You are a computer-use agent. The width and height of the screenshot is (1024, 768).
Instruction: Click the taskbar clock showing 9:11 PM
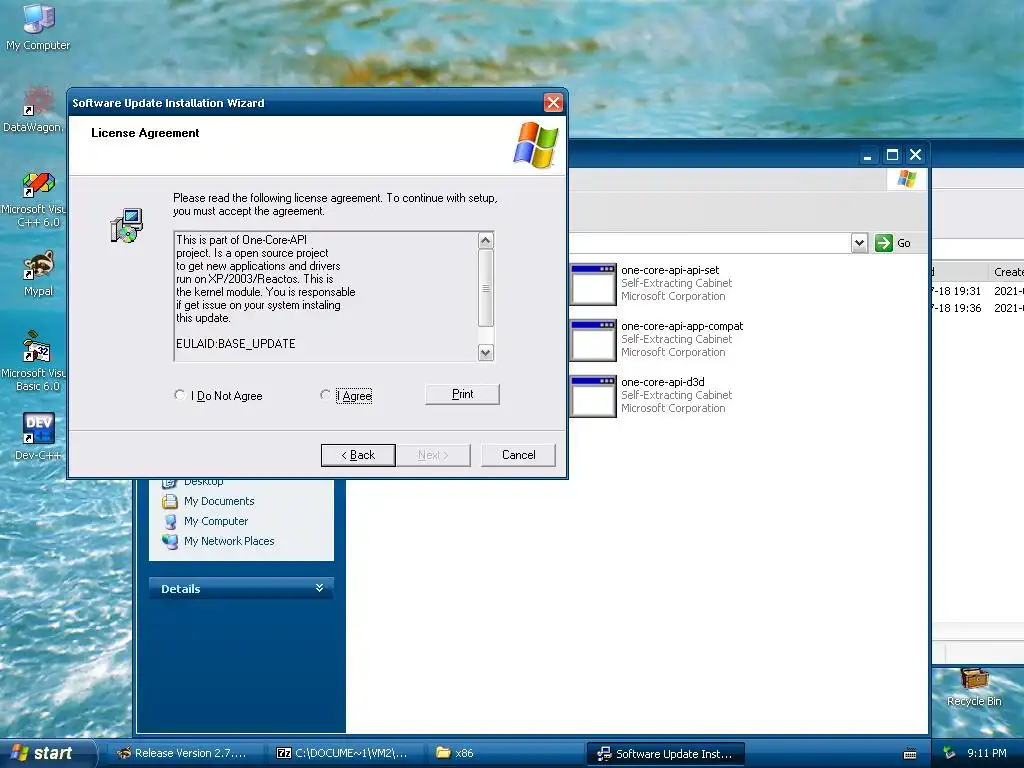(x=987, y=753)
